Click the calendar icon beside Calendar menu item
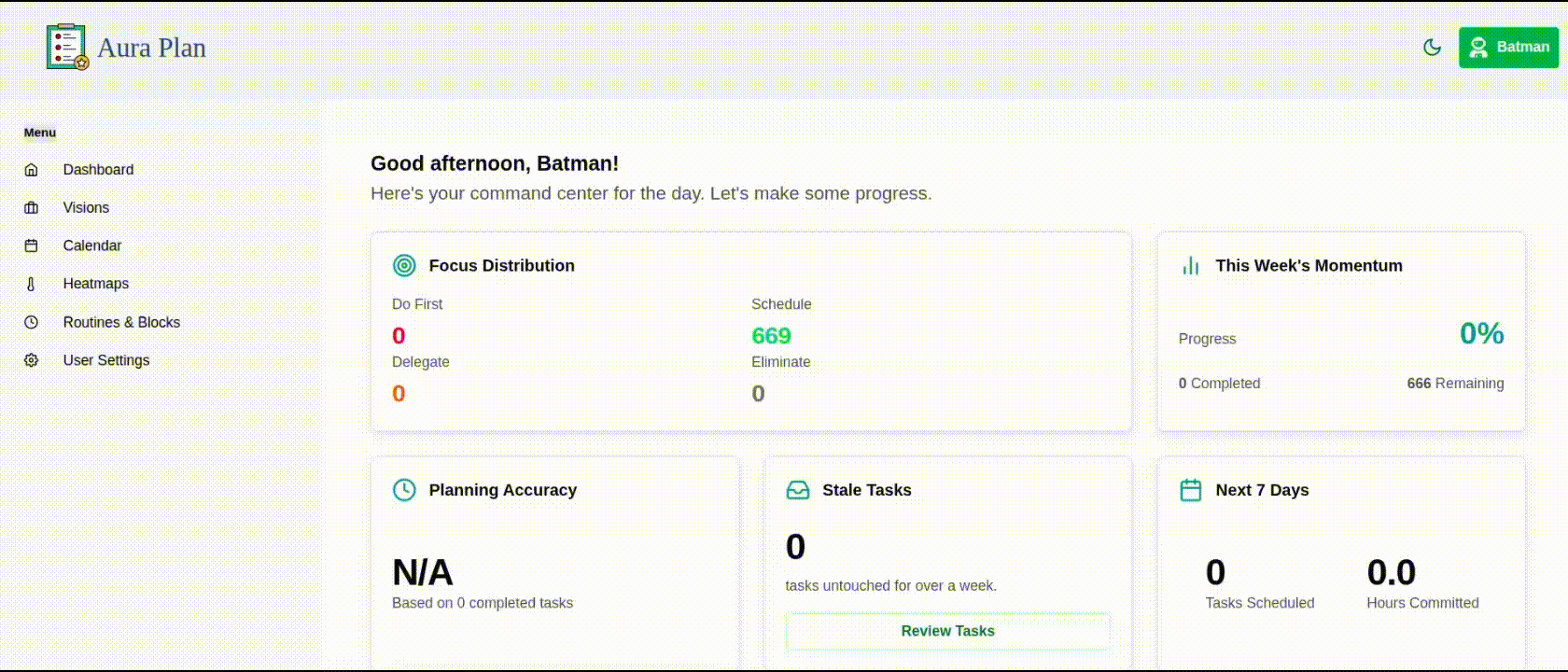This screenshot has width=1568, height=672. click(31, 245)
